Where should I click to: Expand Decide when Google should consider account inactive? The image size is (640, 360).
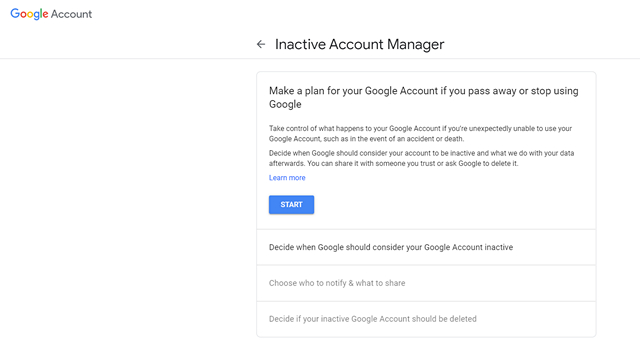(426, 247)
